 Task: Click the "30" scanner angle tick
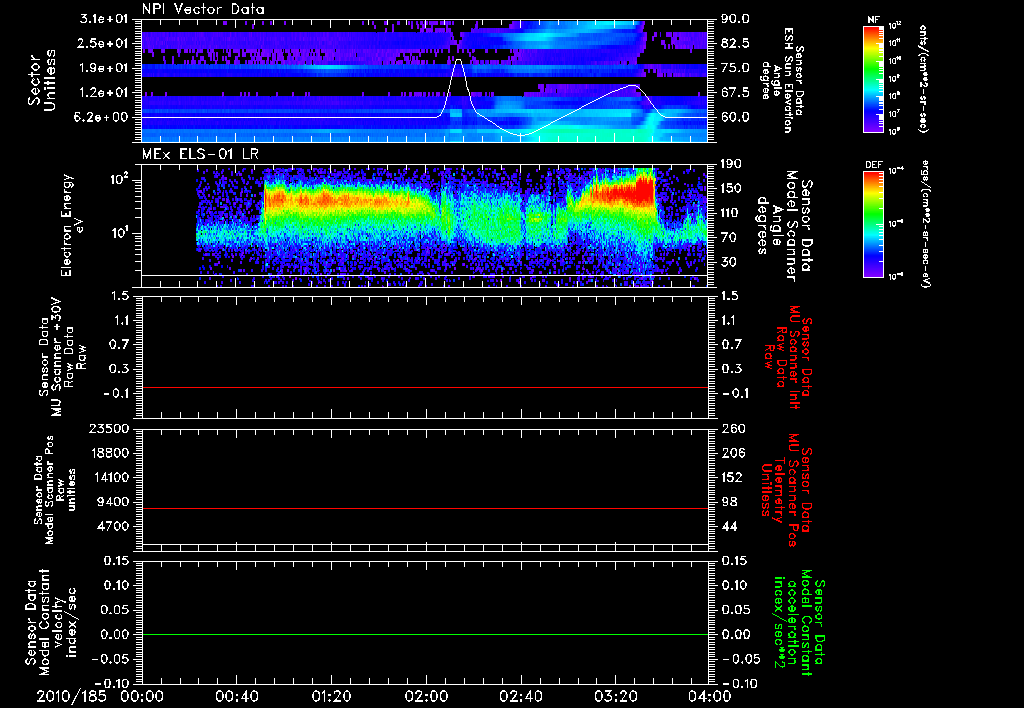(x=728, y=262)
